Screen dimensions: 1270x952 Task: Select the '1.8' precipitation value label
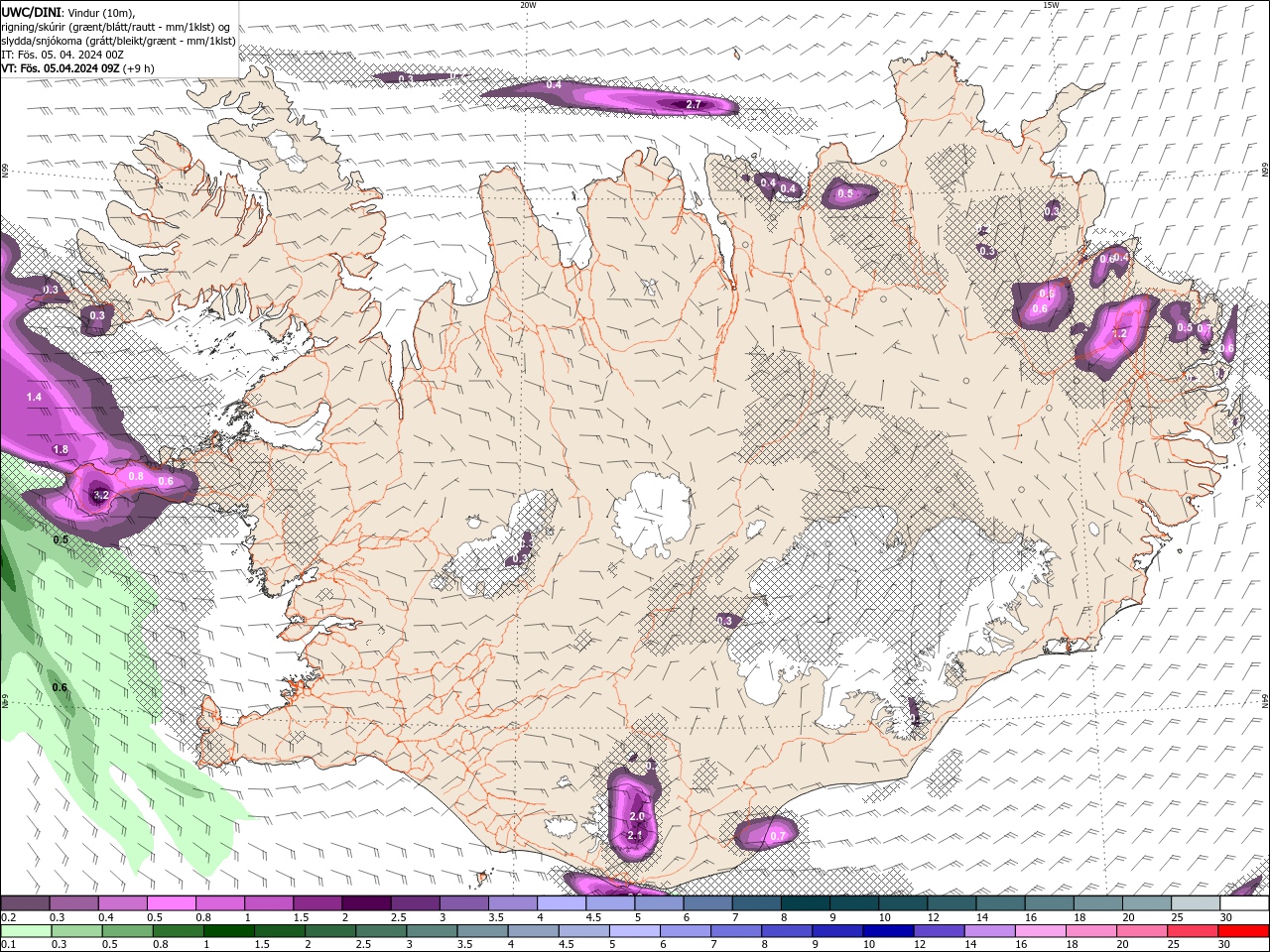click(60, 449)
